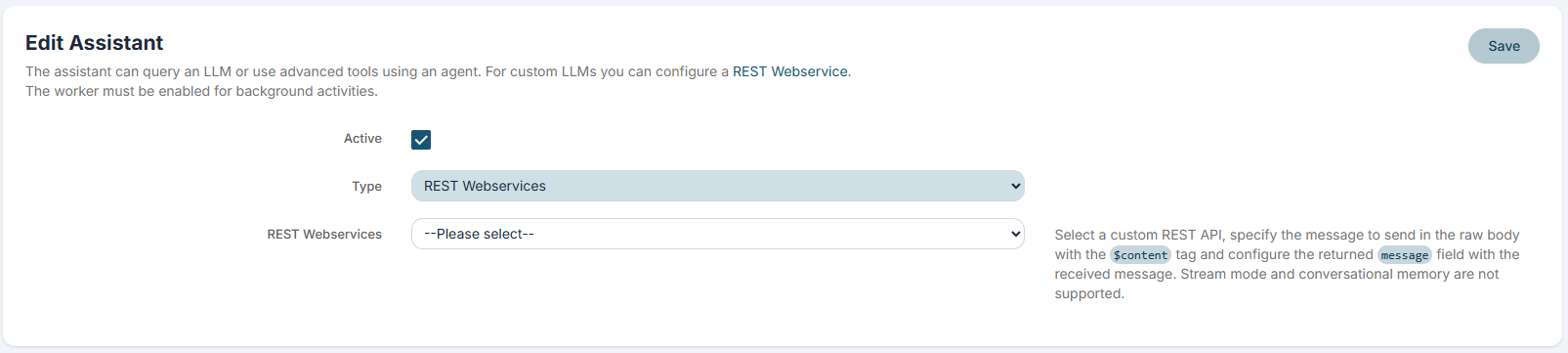Screen dimensions: 1568x353
Task: Click the Type field label
Action: pos(367,186)
